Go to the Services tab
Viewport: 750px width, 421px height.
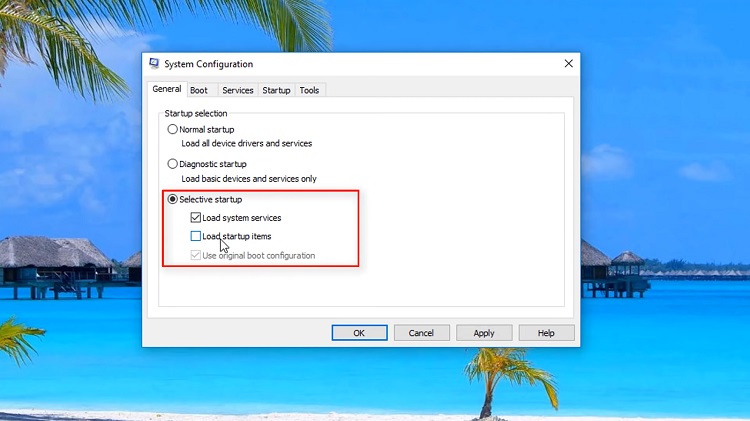(x=238, y=90)
